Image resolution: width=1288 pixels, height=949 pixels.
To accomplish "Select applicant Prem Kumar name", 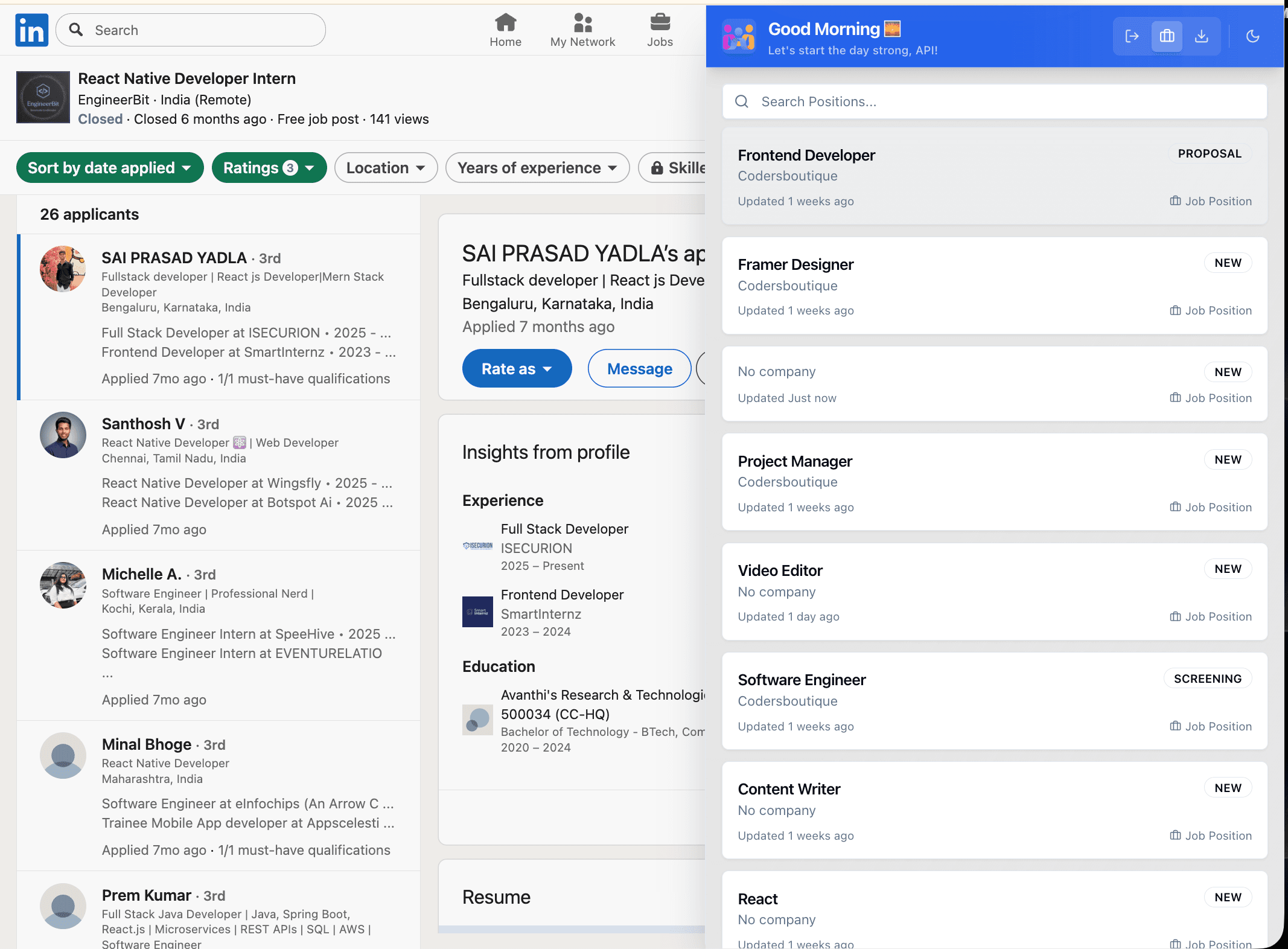I will pyautogui.click(x=146, y=895).
